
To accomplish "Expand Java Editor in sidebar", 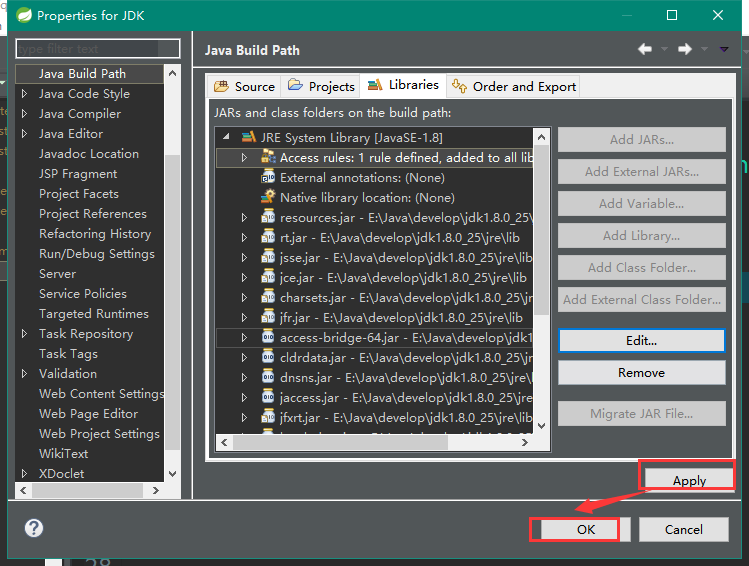I will (x=24, y=134).
